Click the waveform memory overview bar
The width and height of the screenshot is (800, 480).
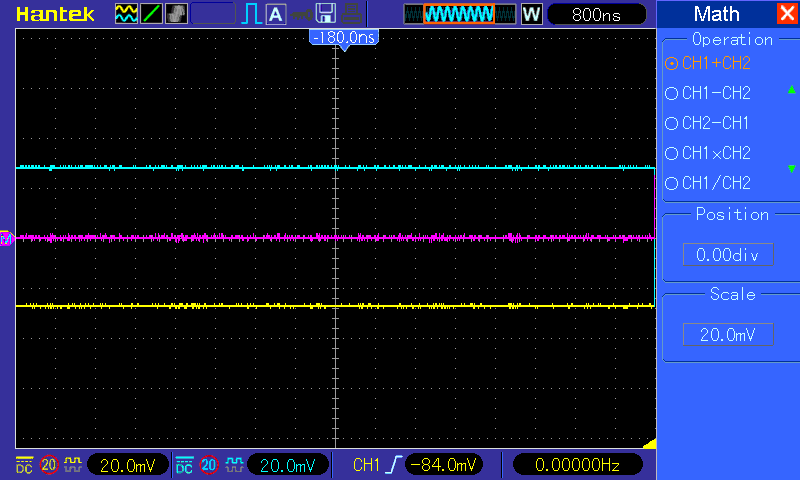[x=460, y=14]
